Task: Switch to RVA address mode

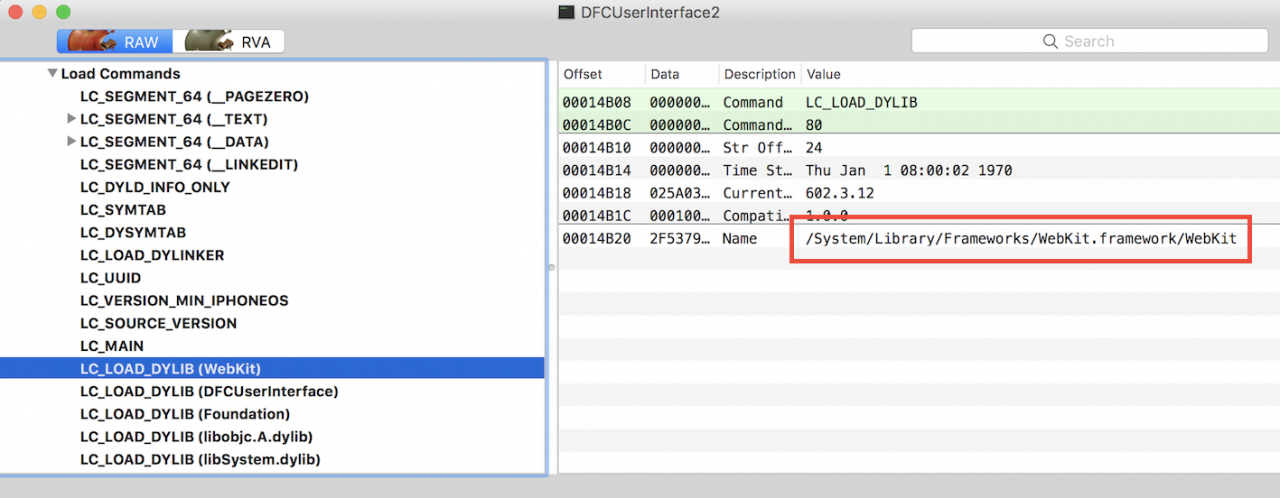Action: click(x=229, y=42)
